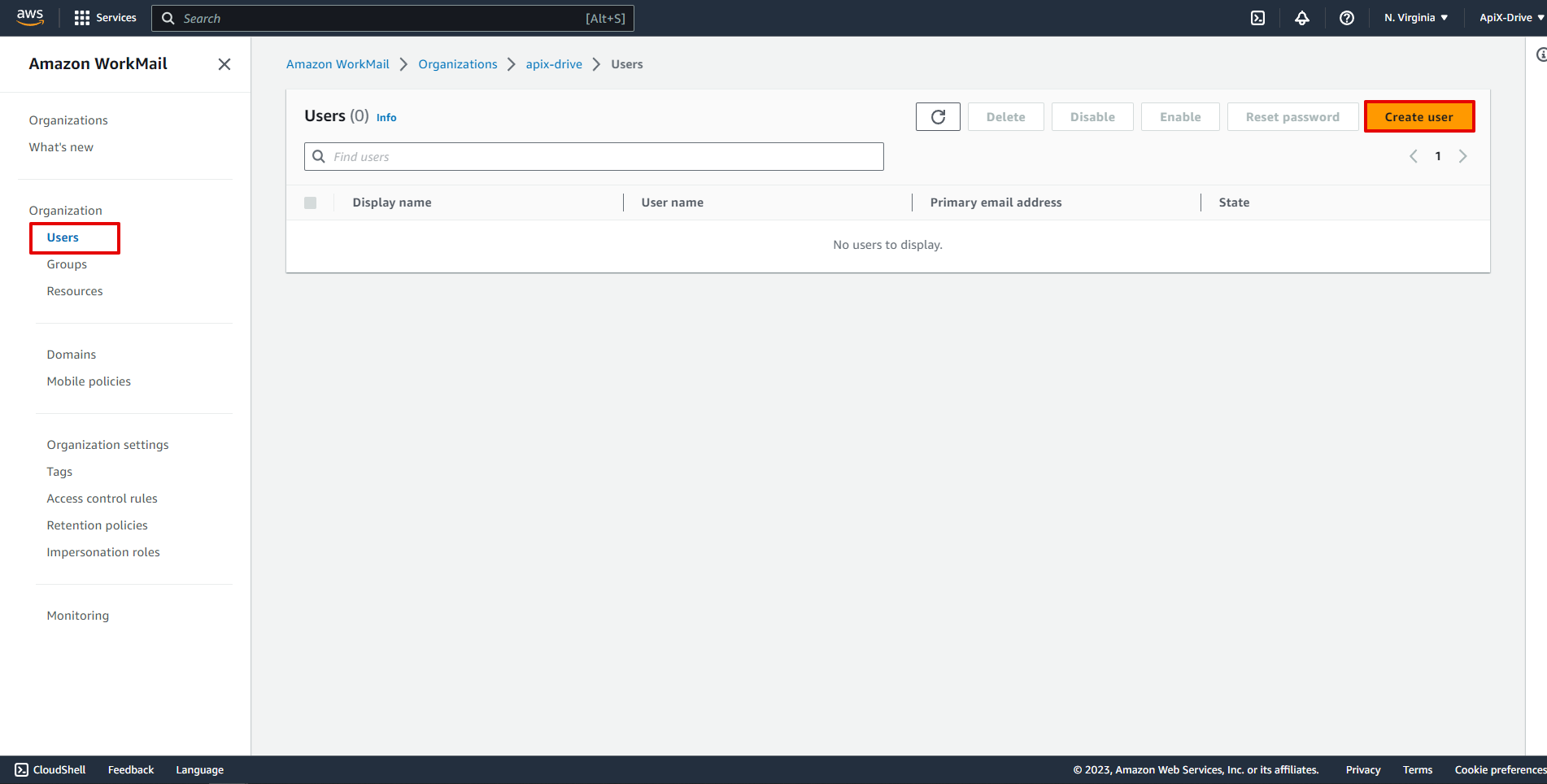Click page number 1 in pagination

(1438, 156)
